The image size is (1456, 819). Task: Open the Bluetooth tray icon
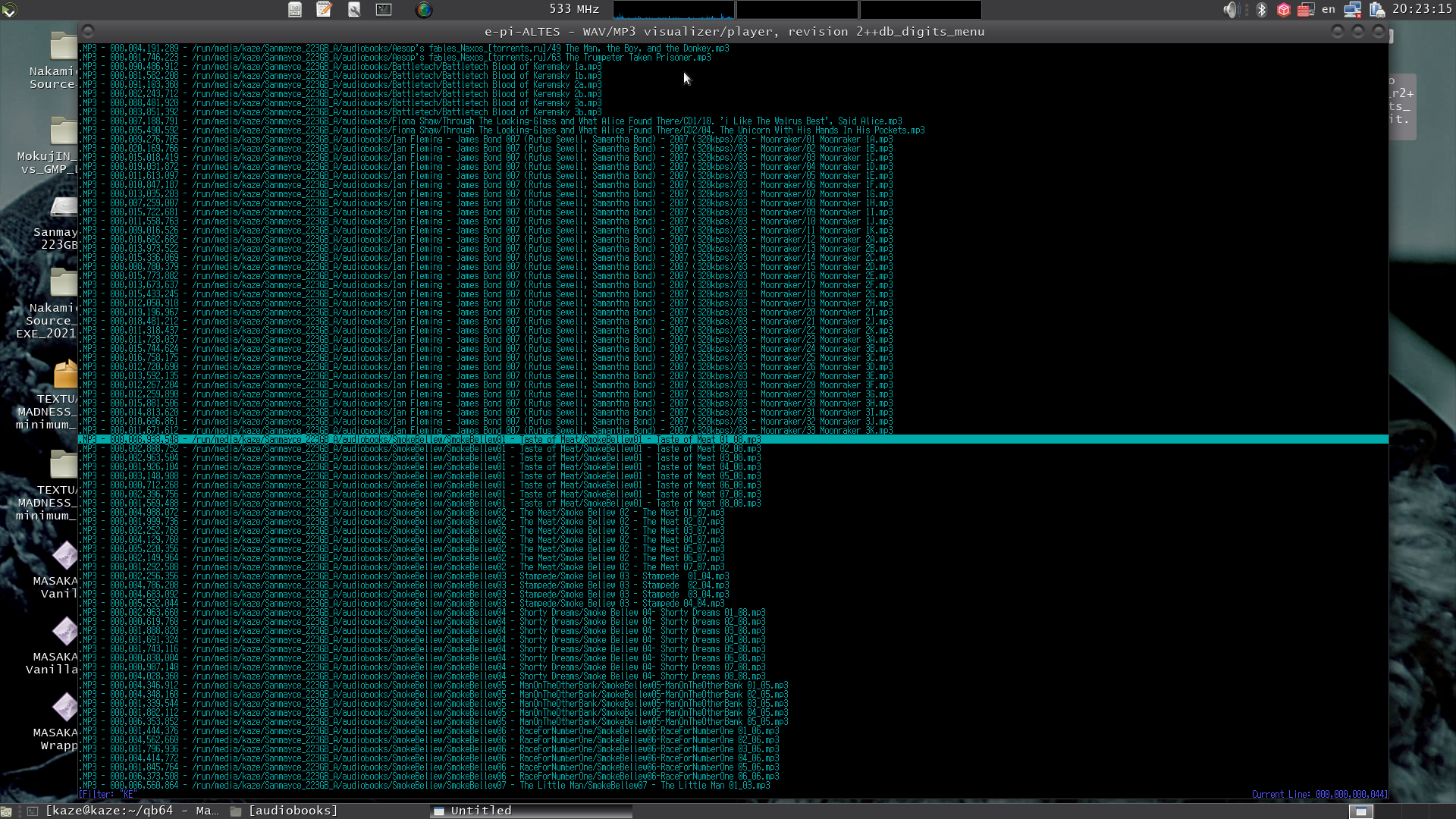1262,9
